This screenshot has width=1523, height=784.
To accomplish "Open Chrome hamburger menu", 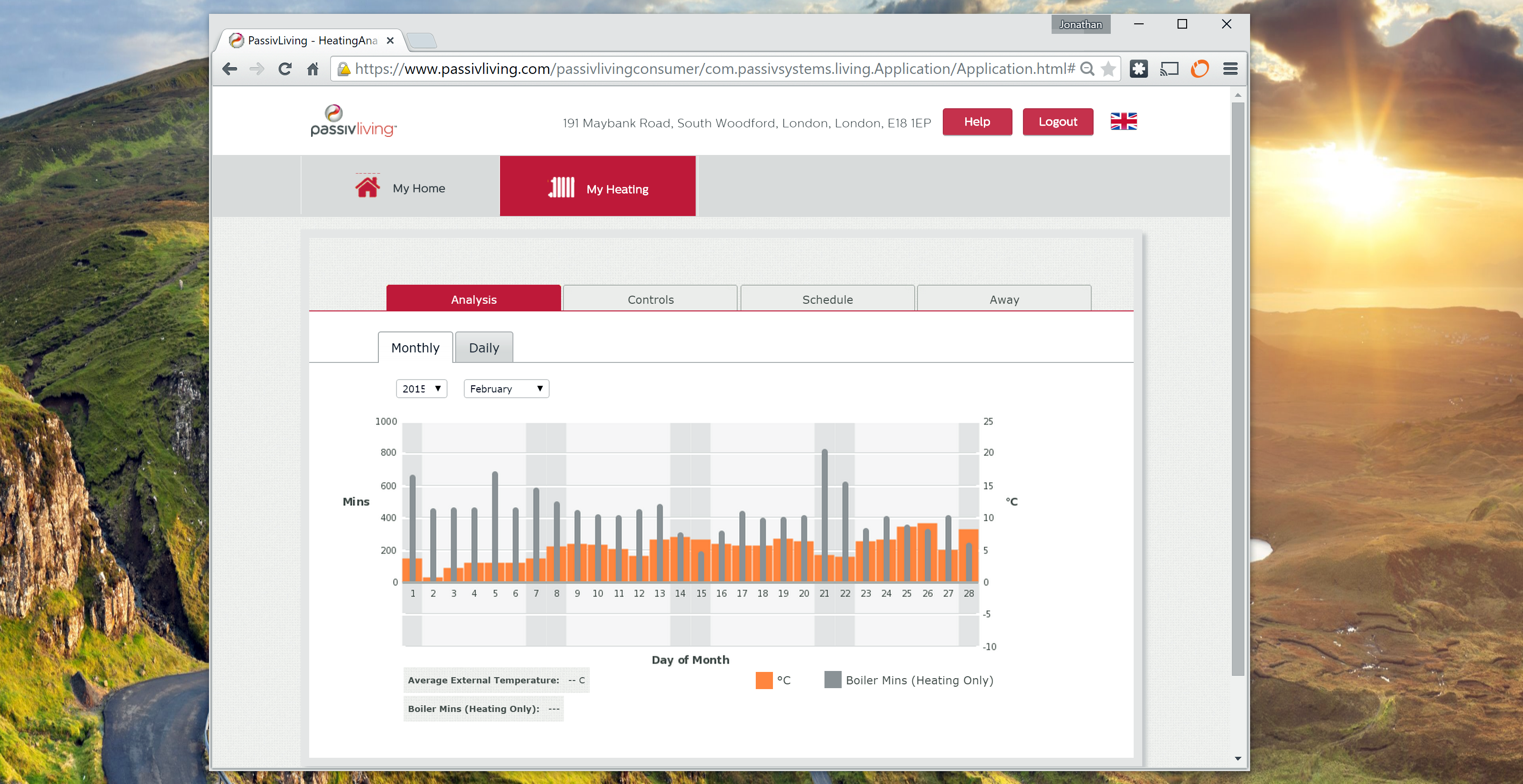I will click(x=1231, y=69).
